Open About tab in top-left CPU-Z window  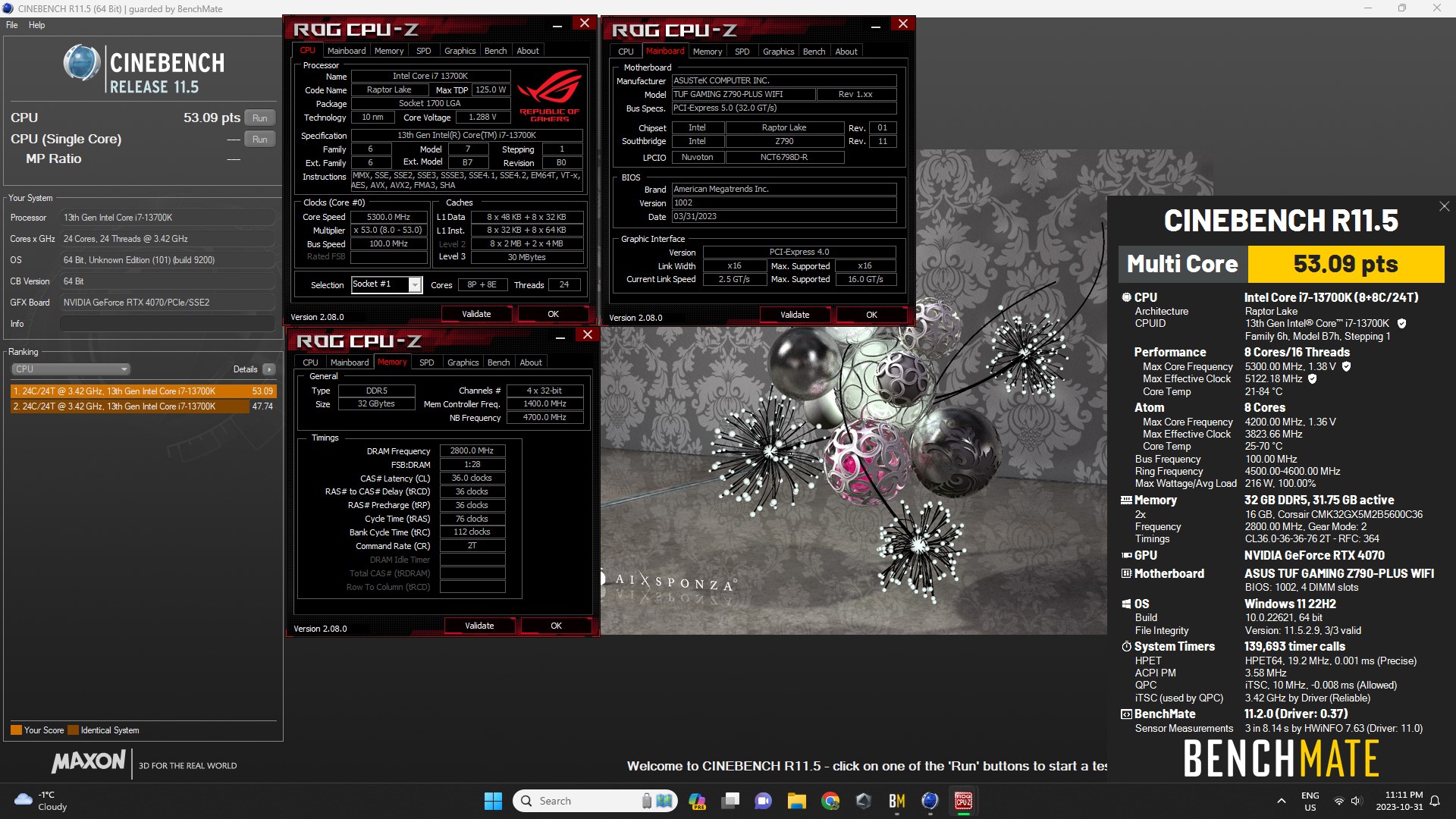click(528, 51)
